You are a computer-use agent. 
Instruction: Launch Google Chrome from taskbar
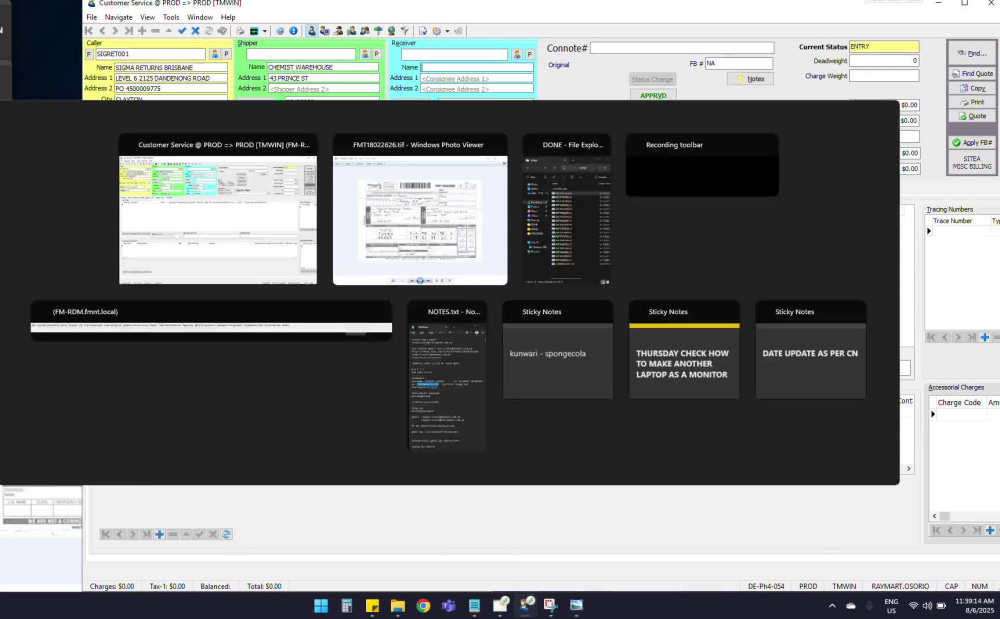423,606
